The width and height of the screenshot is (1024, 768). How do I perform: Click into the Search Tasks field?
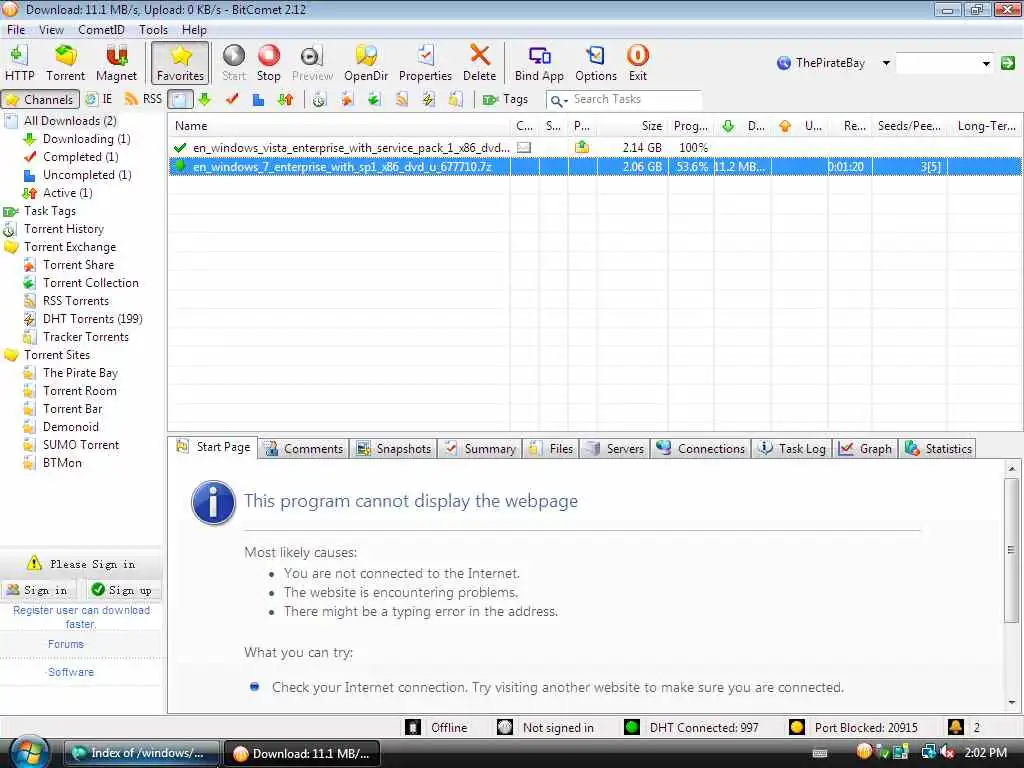click(636, 99)
